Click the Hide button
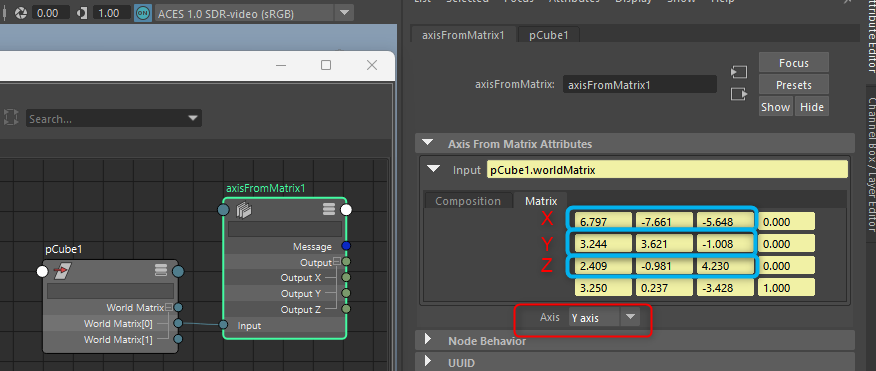 pos(812,107)
